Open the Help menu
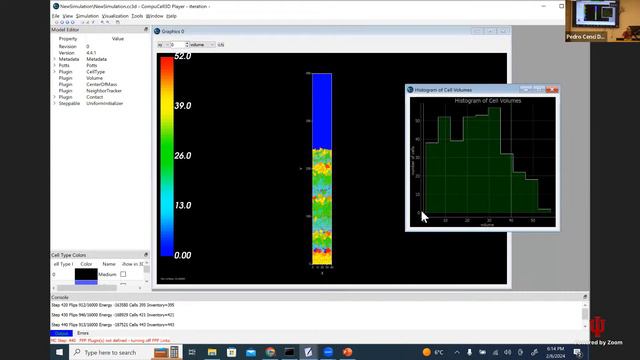640x360 pixels. pos(171,16)
